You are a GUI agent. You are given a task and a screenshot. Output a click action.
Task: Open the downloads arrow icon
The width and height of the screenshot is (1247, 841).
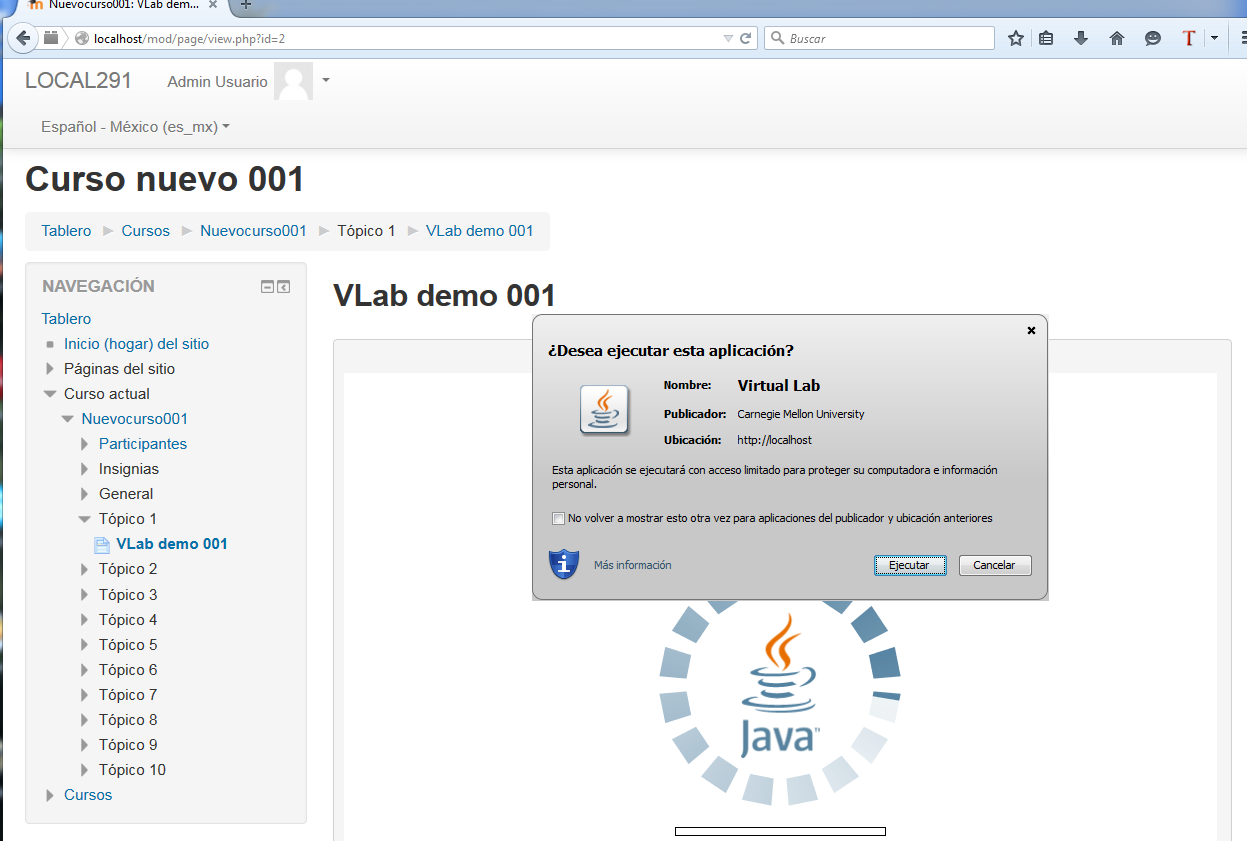click(1081, 38)
